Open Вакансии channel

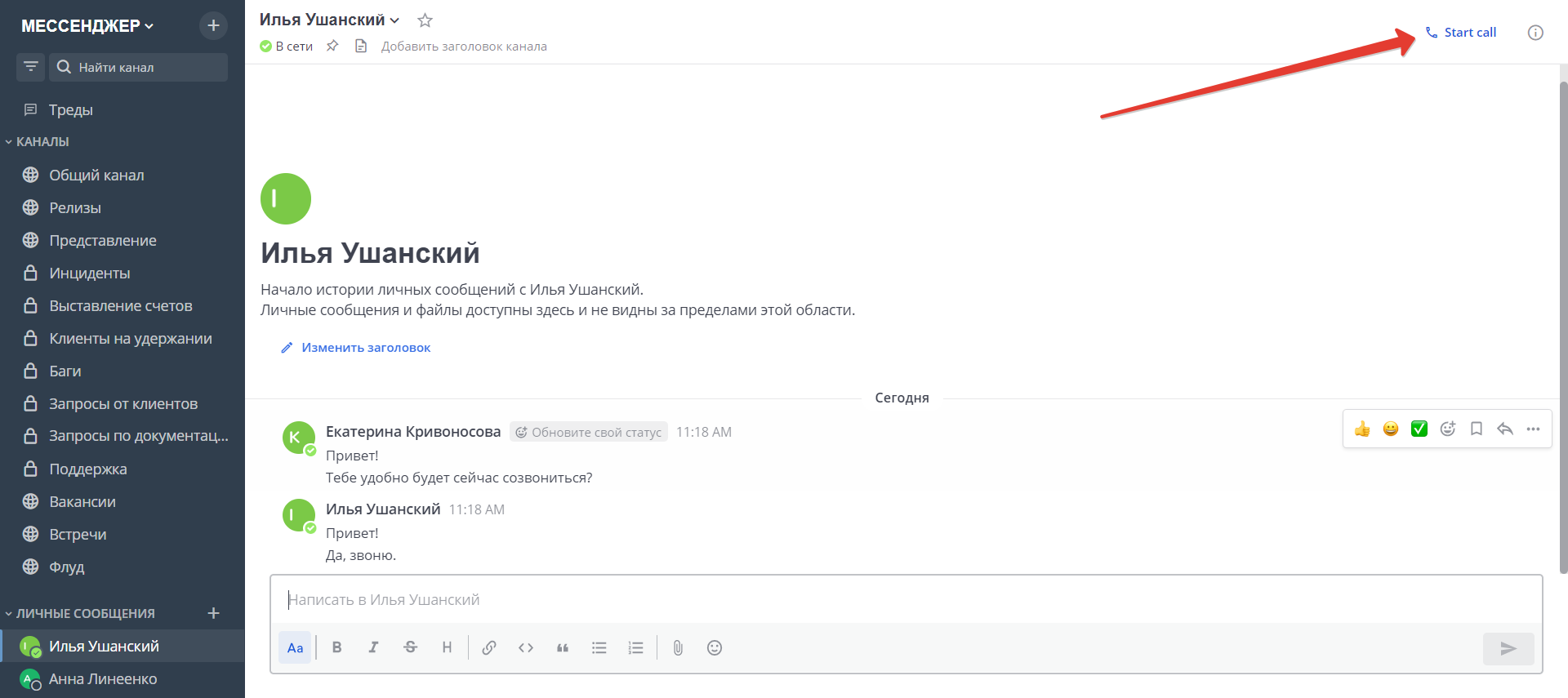[x=122, y=501]
